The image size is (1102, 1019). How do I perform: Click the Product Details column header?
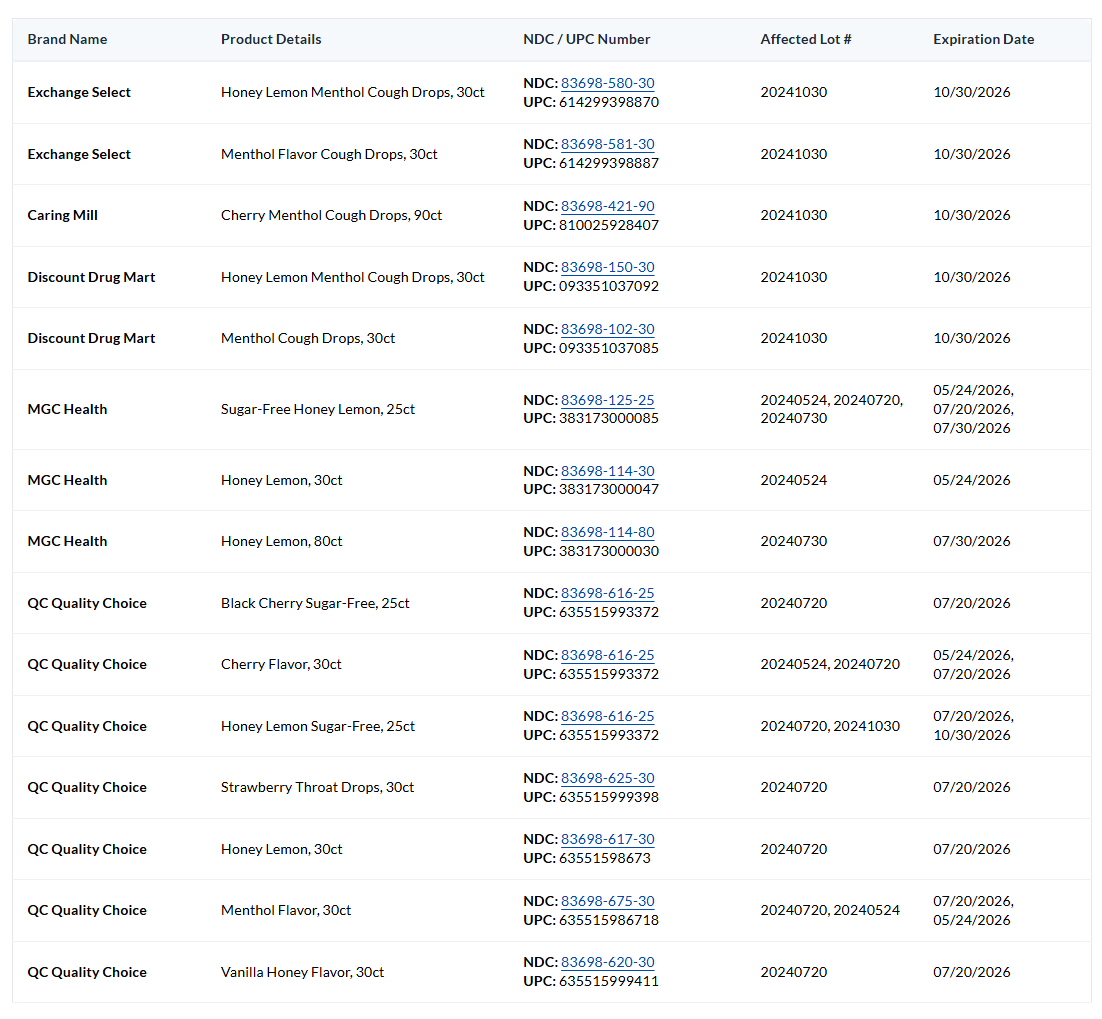pyautogui.click(x=271, y=39)
